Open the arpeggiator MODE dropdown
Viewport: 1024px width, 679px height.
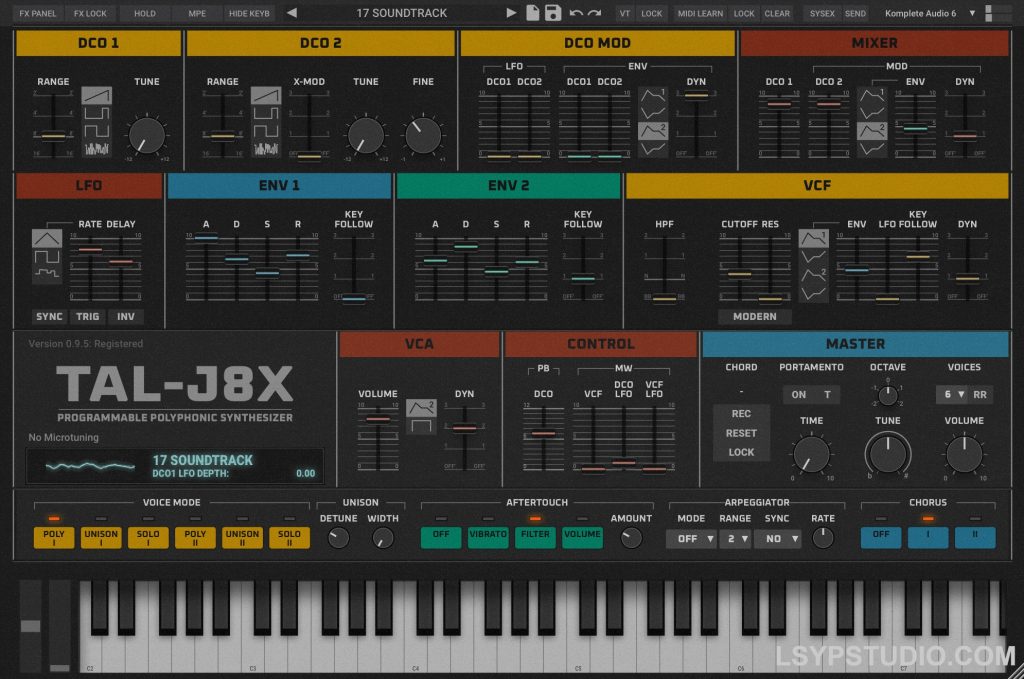click(690, 537)
